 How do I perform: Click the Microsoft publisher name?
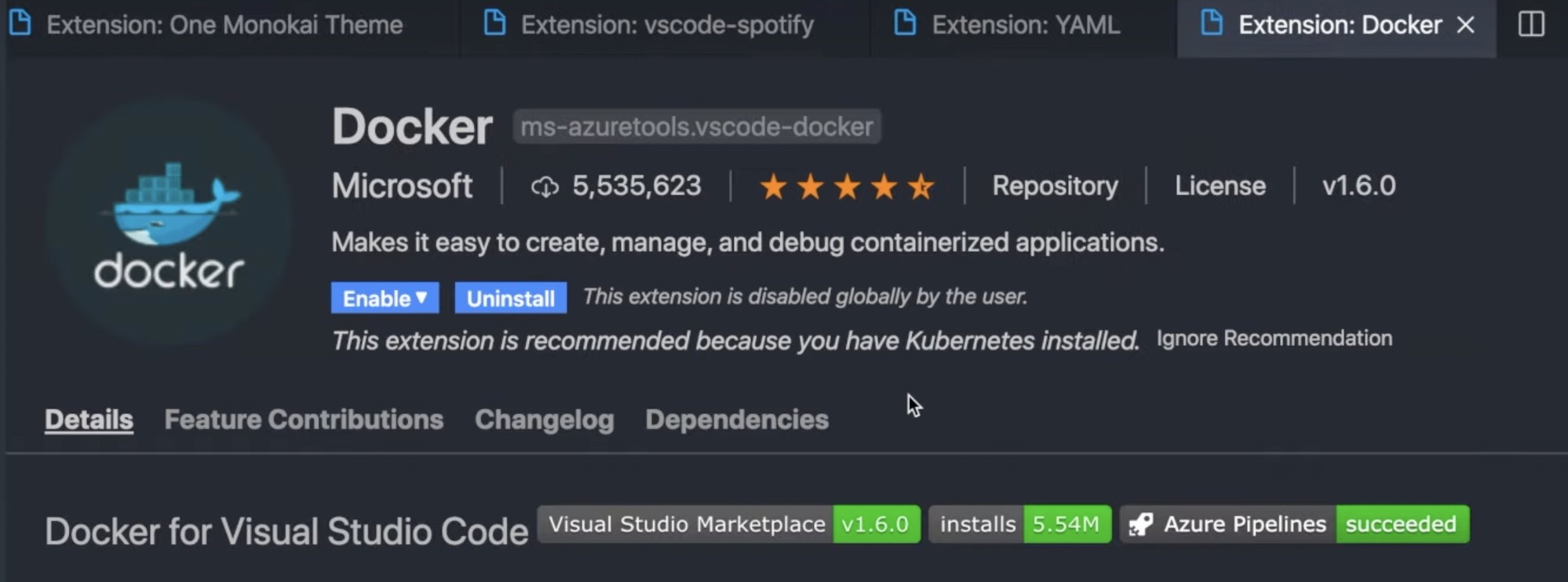click(x=402, y=186)
